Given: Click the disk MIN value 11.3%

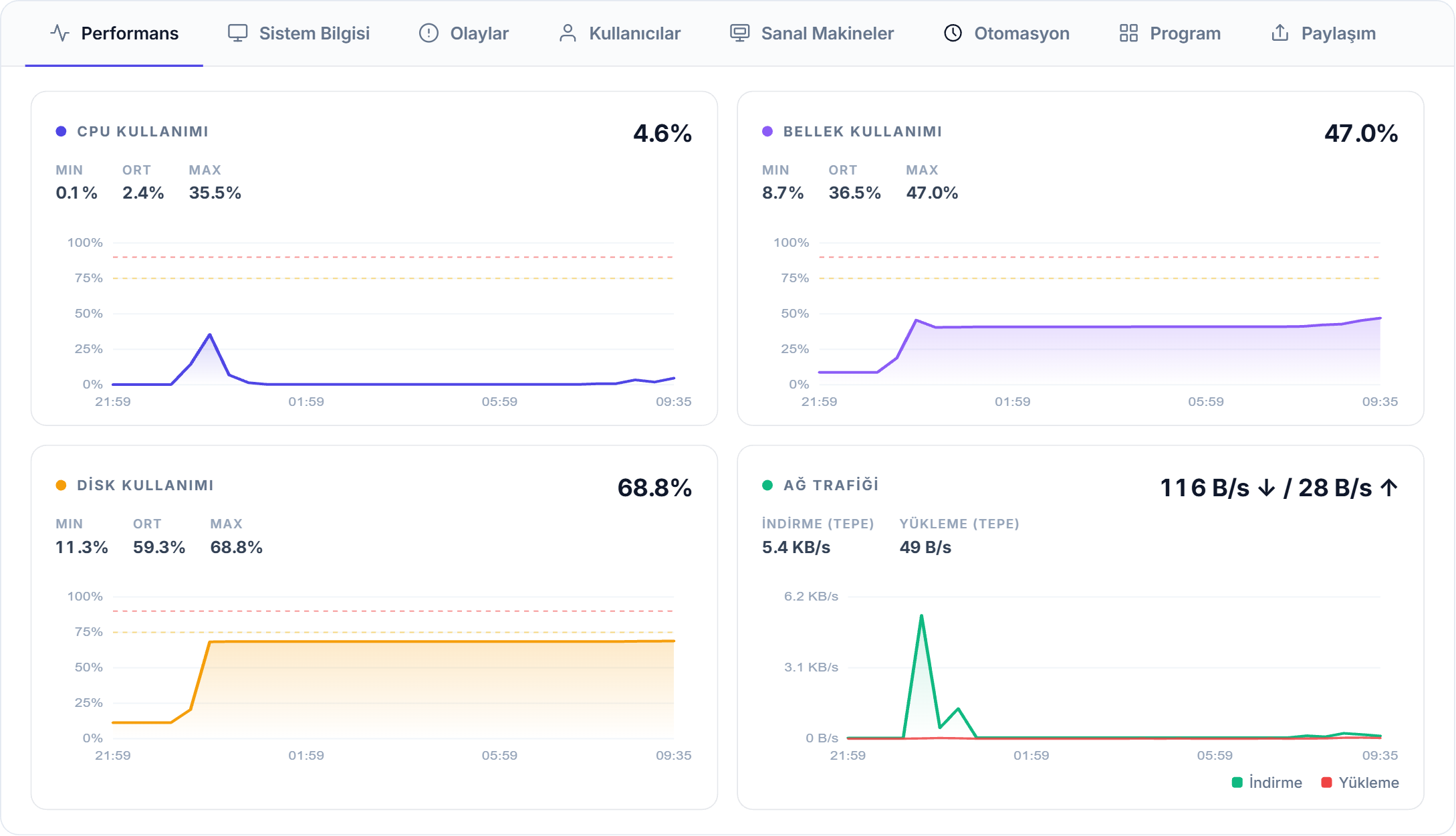Looking at the screenshot, I should point(82,547).
